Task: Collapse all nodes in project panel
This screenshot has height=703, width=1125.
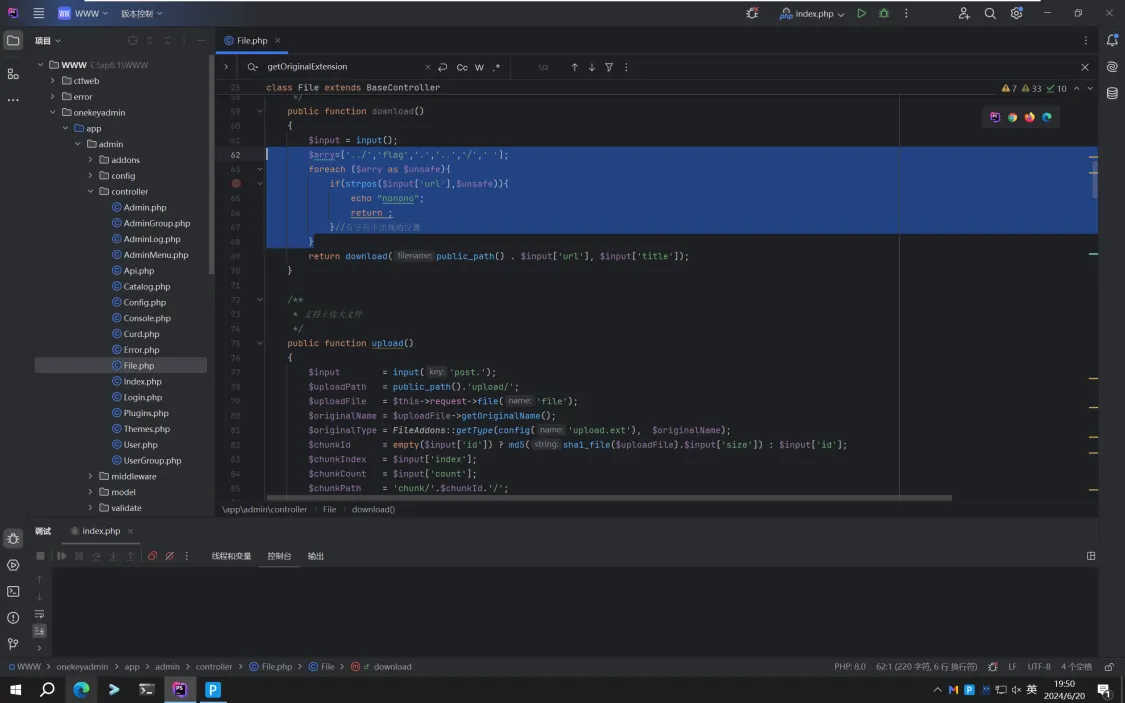Action: 167,41
